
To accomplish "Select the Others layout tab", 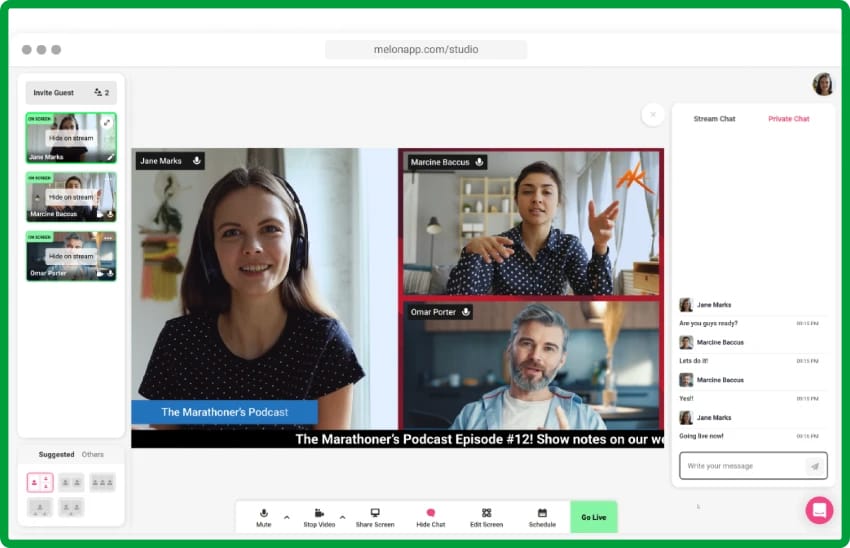I will click(93, 455).
